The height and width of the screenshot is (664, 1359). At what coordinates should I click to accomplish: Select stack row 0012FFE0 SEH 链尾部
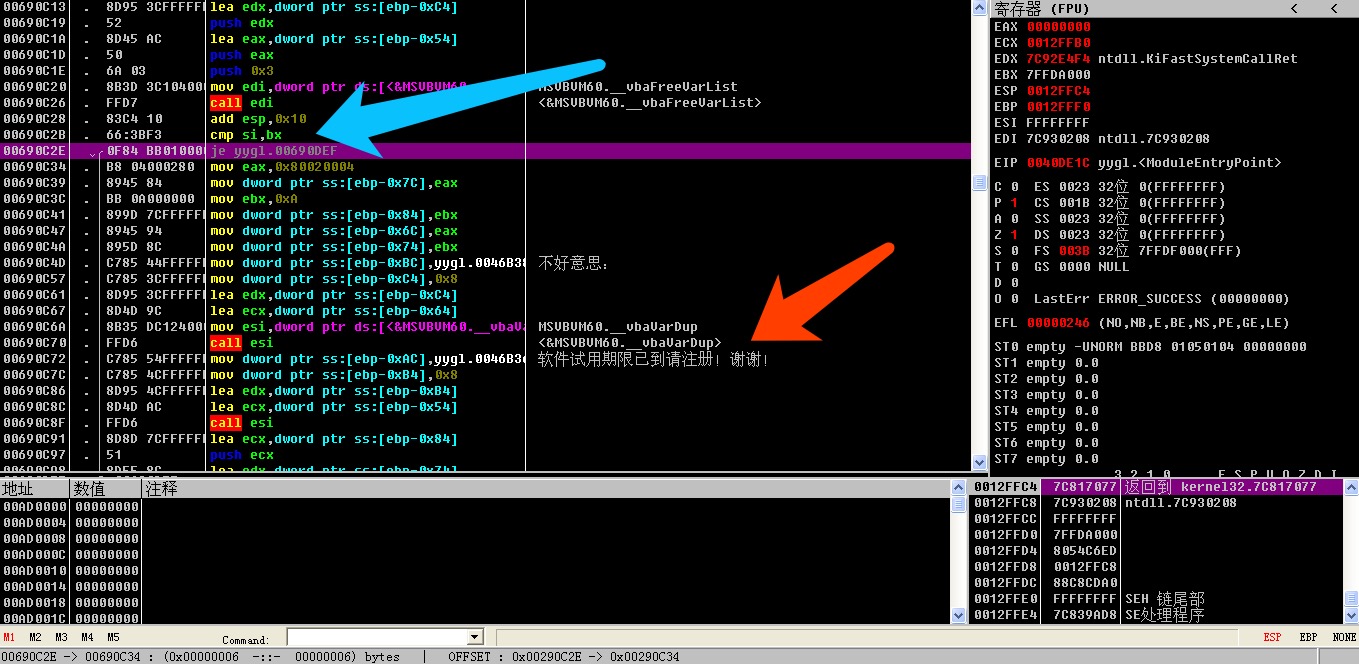pyautogui.click(x=1158, y=599)
